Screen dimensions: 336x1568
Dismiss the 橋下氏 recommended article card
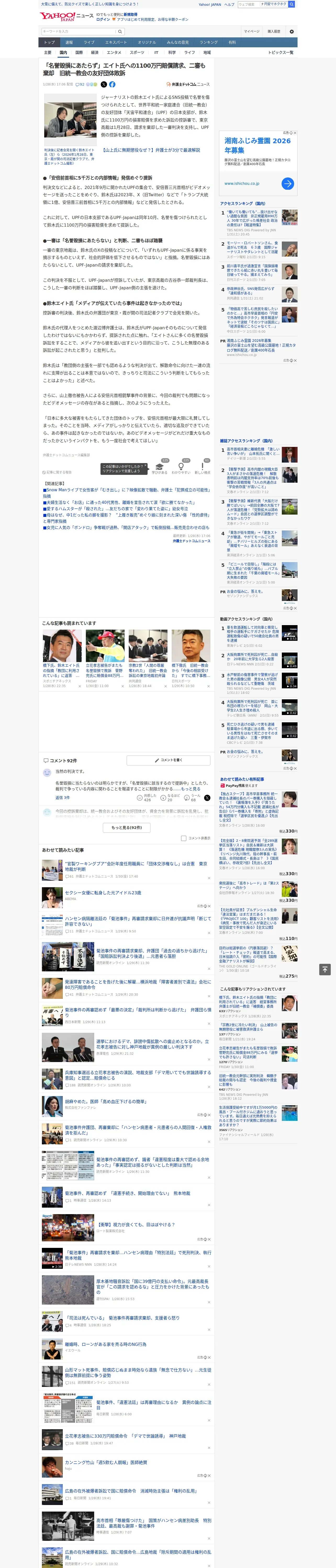click(79, 686)
